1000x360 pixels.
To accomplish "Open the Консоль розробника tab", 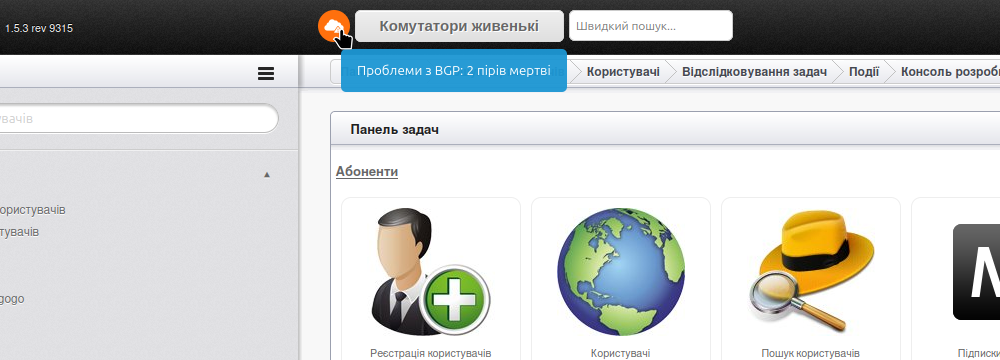I will tap(950, 71).
